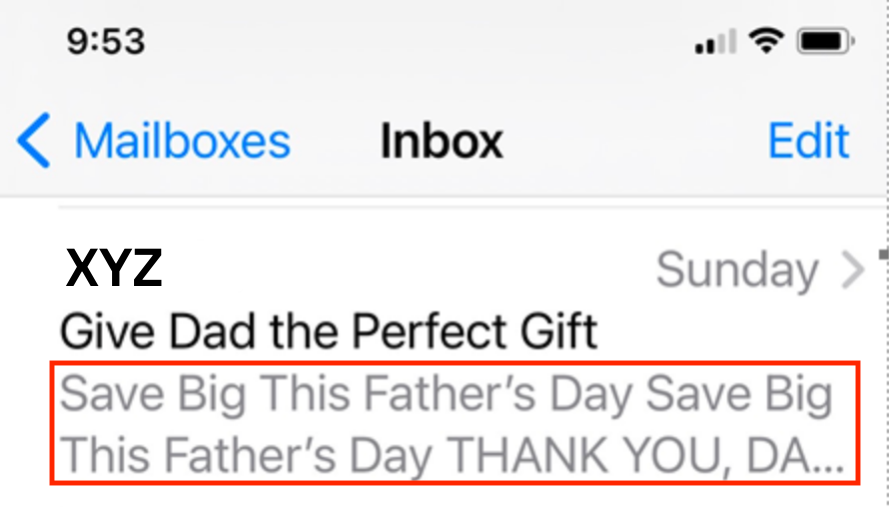Screen dimensions: 890x508
Task: Click the Wi-Fi status icon
Action: (767, 41)
